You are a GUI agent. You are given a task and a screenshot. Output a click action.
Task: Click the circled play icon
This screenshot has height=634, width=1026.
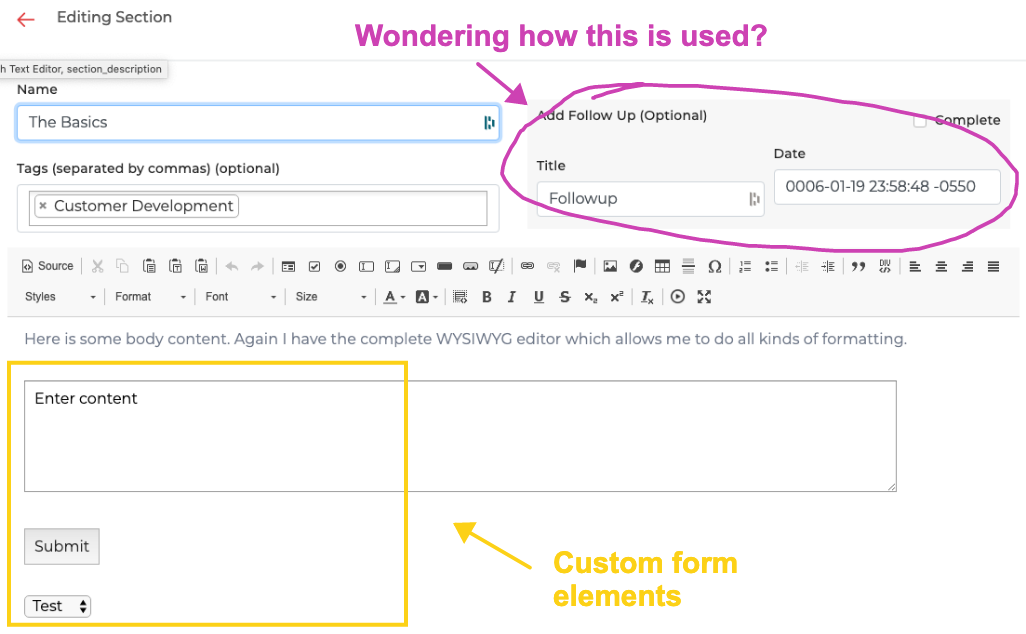pos(678,297)
